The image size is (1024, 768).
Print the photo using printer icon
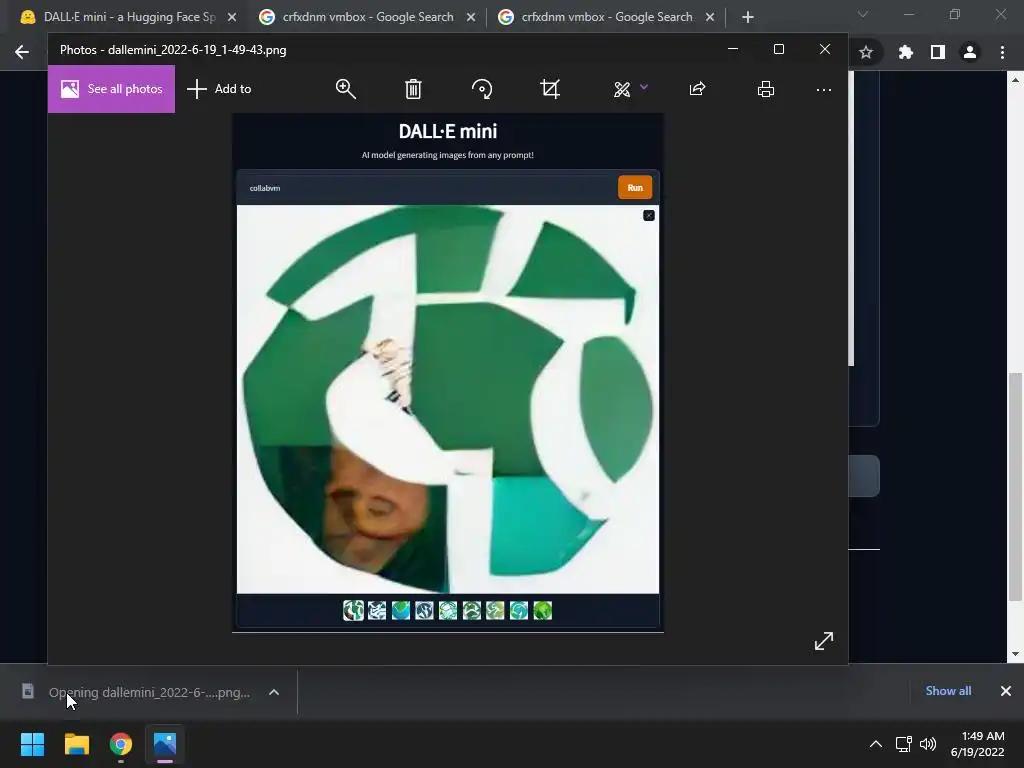click(x=766, y=89)
